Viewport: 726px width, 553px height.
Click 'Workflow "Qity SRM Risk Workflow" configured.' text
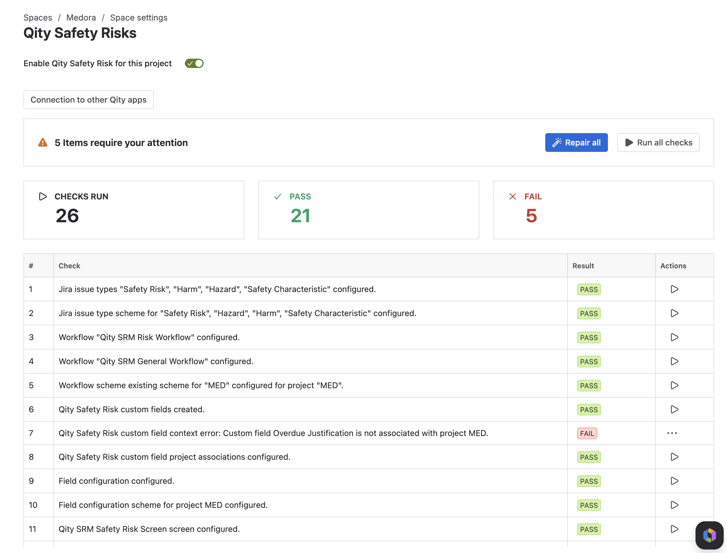[x=149, y=337]
